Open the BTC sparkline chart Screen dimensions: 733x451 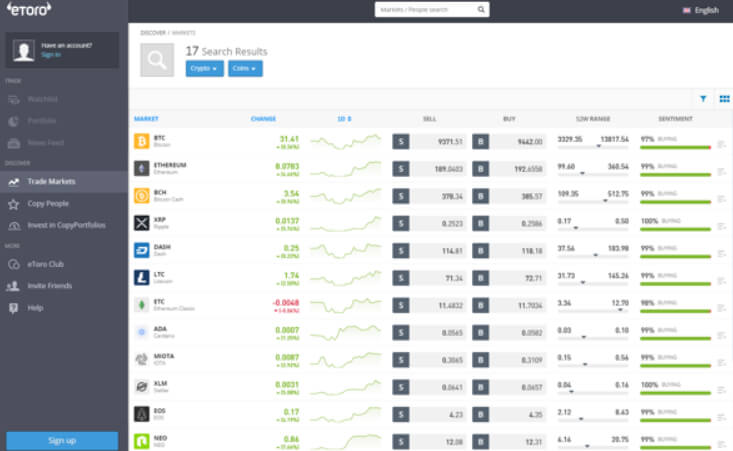tap(346, 142)
